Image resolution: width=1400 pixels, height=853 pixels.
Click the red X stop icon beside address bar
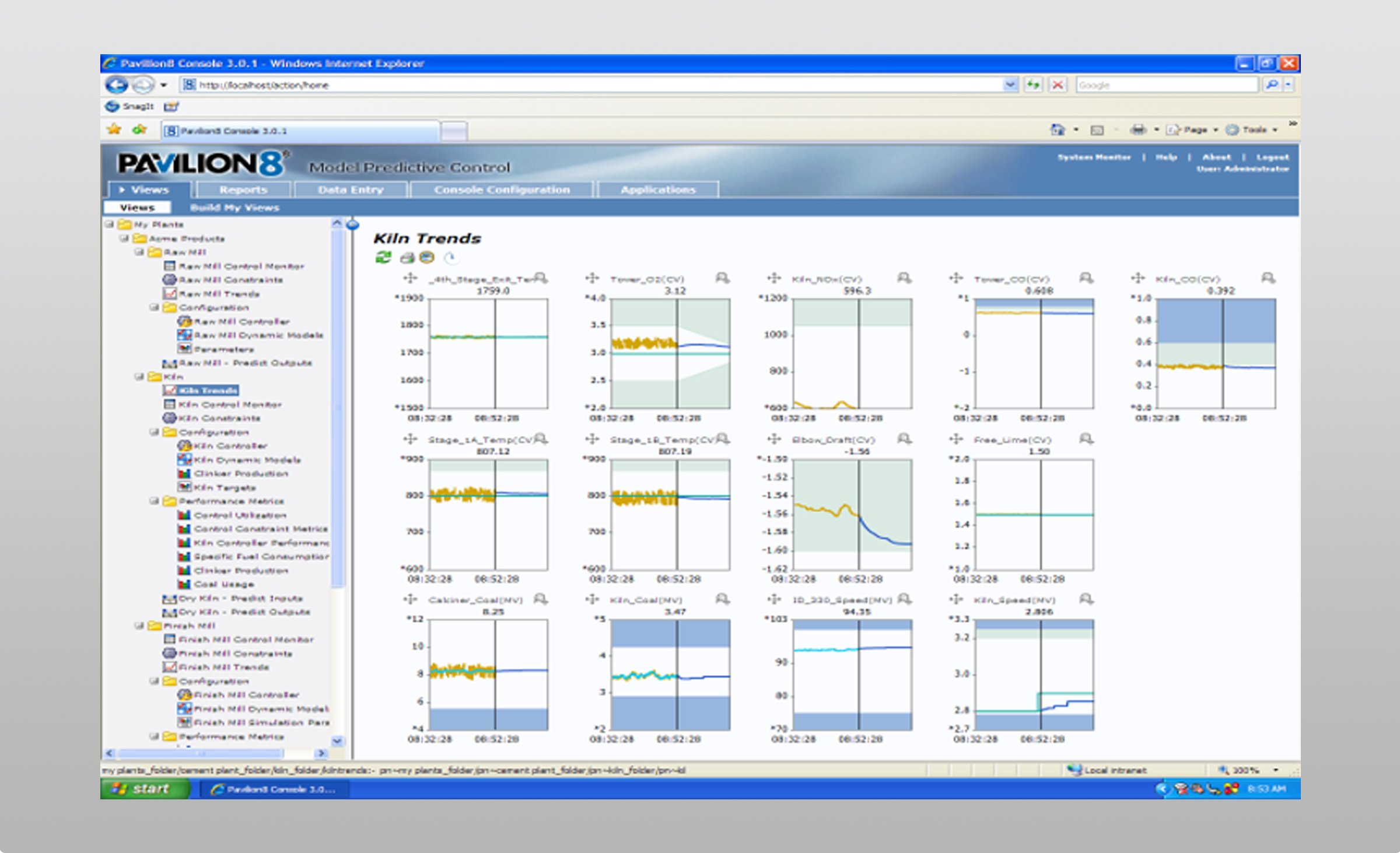click(x=1058, y=85)
